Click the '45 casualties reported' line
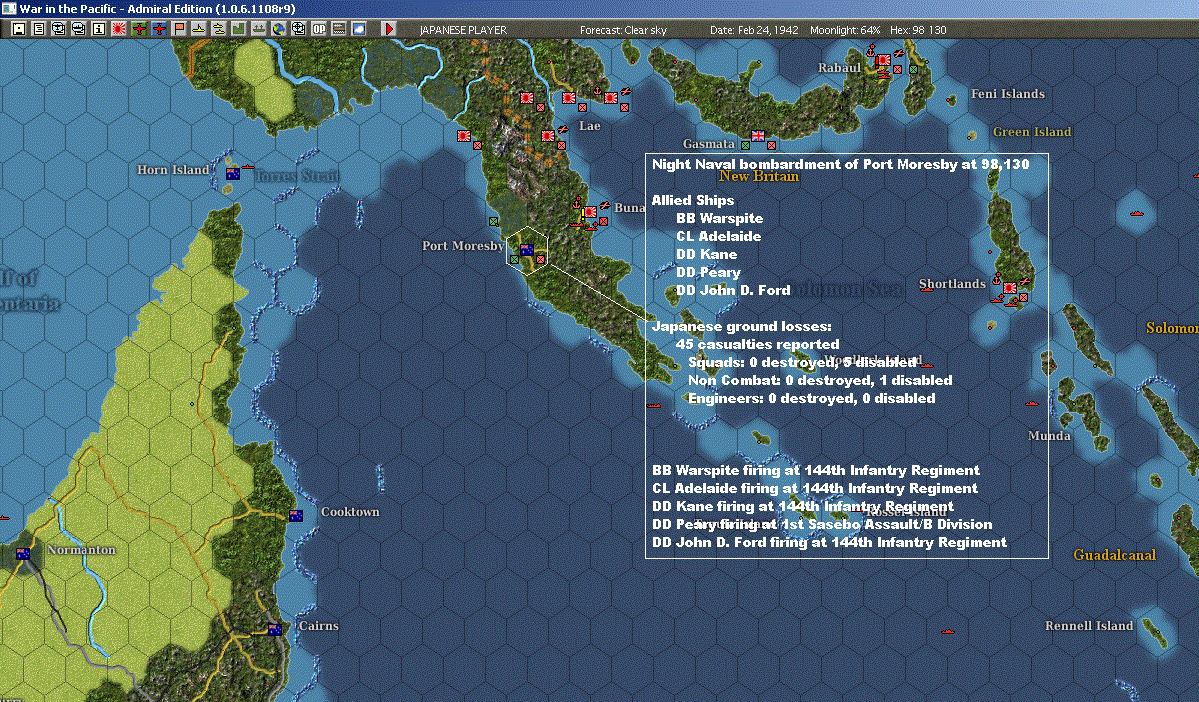Image resolution: width=1199 pixels, height=702 pixels. coord(757,344)
